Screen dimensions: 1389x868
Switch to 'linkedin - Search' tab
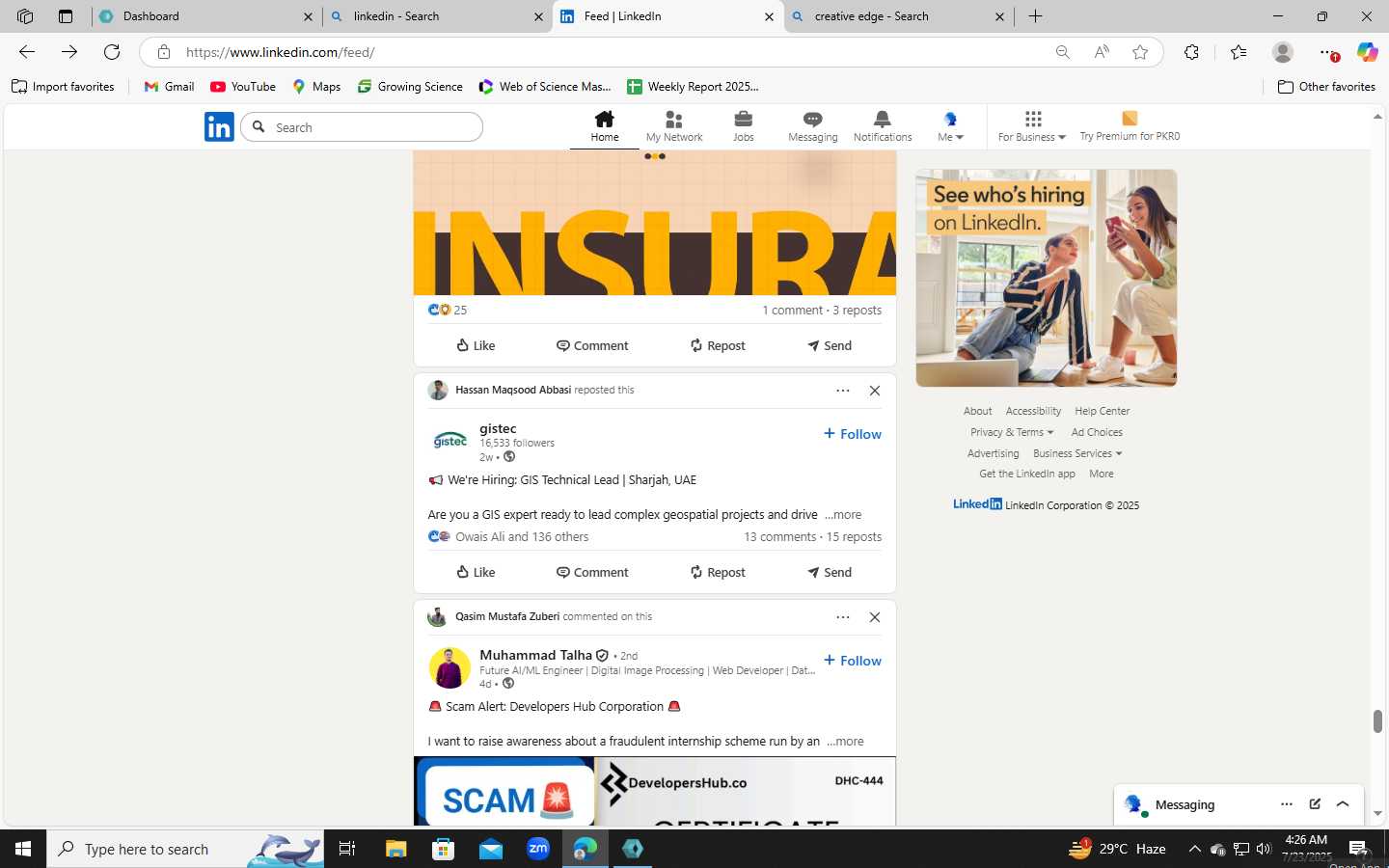pos(437,16)
